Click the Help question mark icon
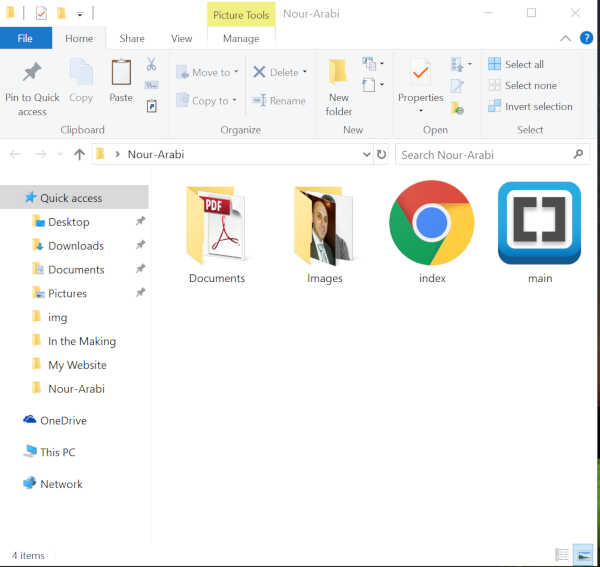This screenshot has height=567, width=600. 586,38
